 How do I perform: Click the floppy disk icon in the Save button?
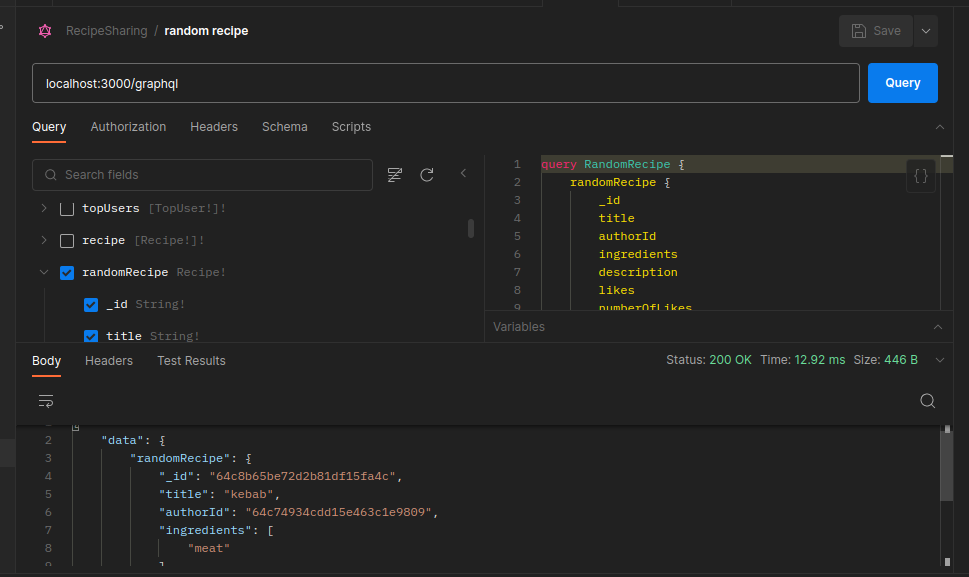pos(858,31)
